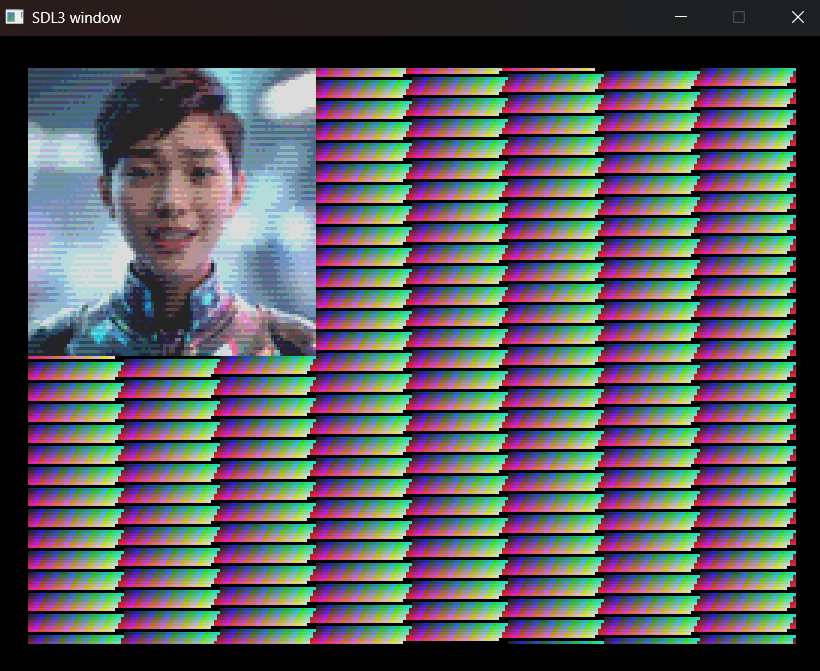Image resolution: width=820 pixels, height=671 pixels.
Task: Click the orange line beneath the portrait
Action: (x=70, y=357)
